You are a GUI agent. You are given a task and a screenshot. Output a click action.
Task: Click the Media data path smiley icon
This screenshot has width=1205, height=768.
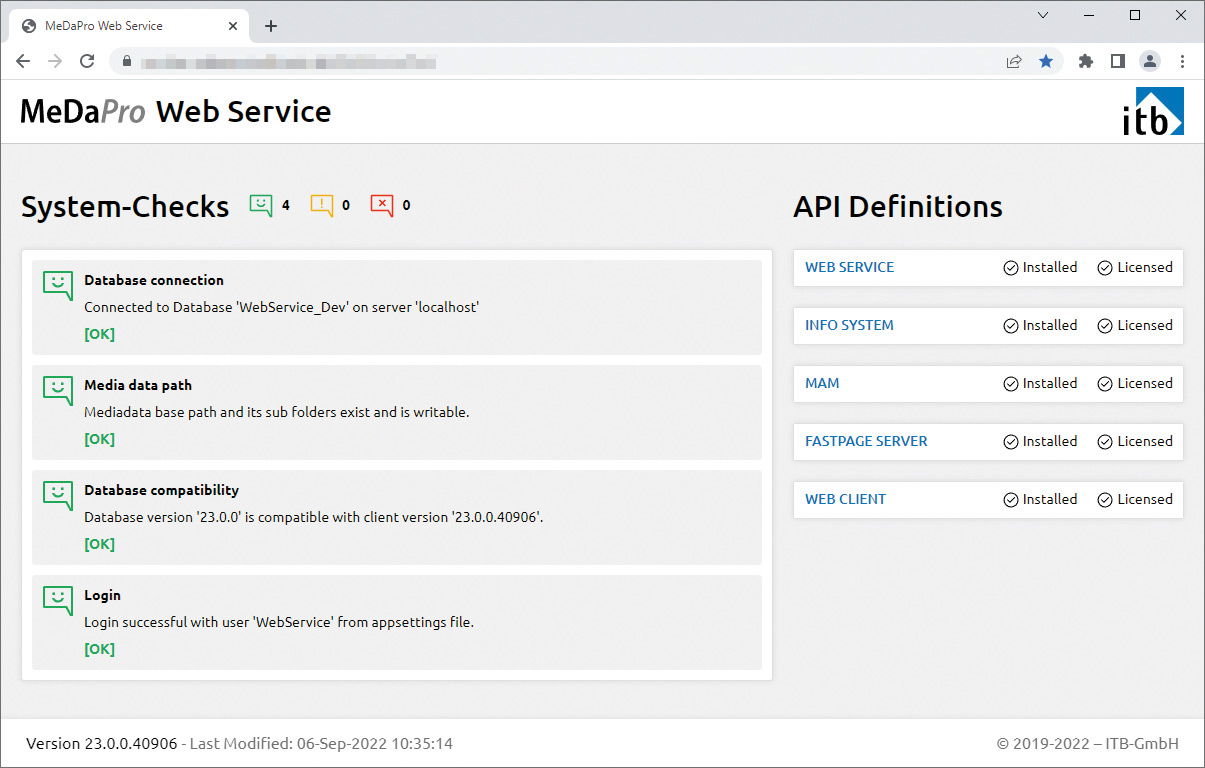tap(58, 391)
